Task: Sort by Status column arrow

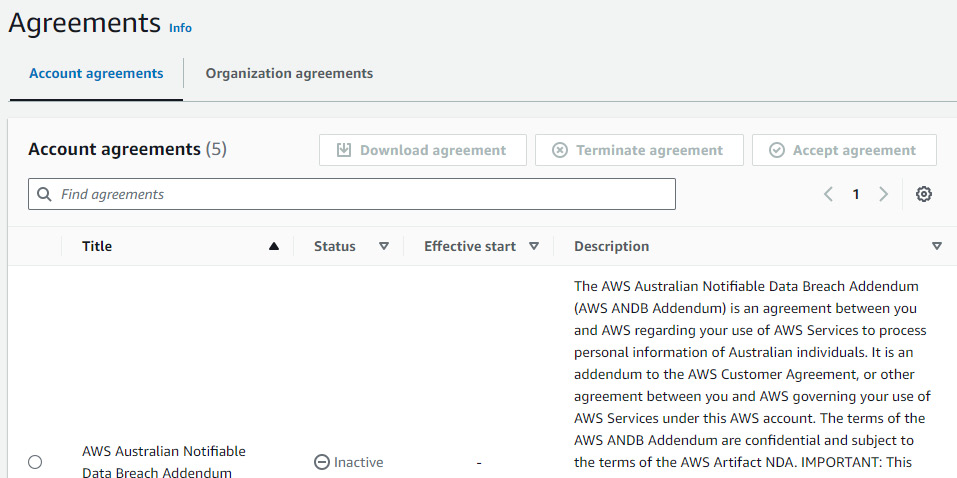Action: tap(384, 247)
